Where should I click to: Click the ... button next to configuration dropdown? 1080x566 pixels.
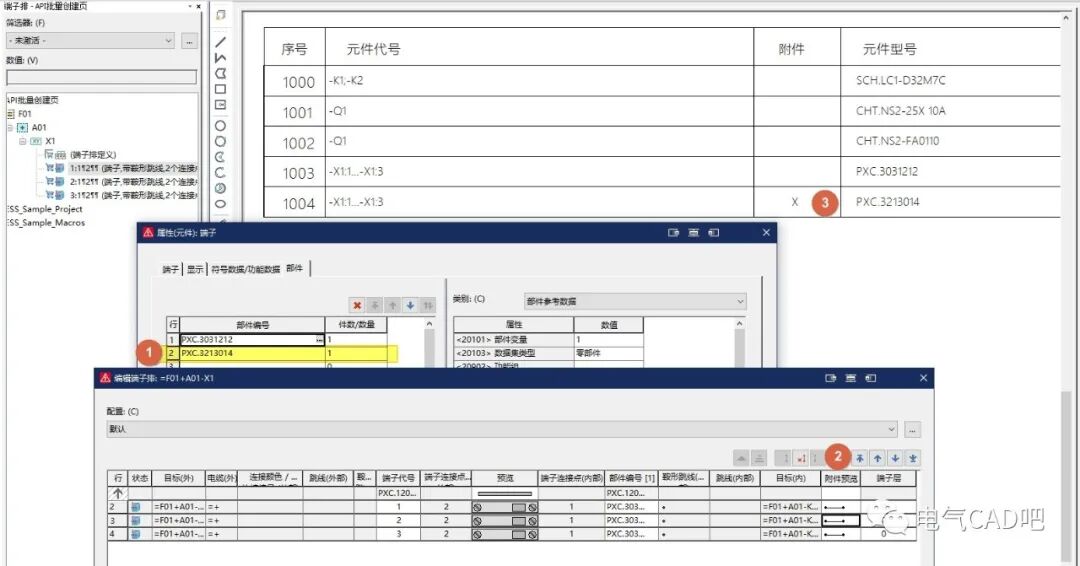click(x=913, y=430)
